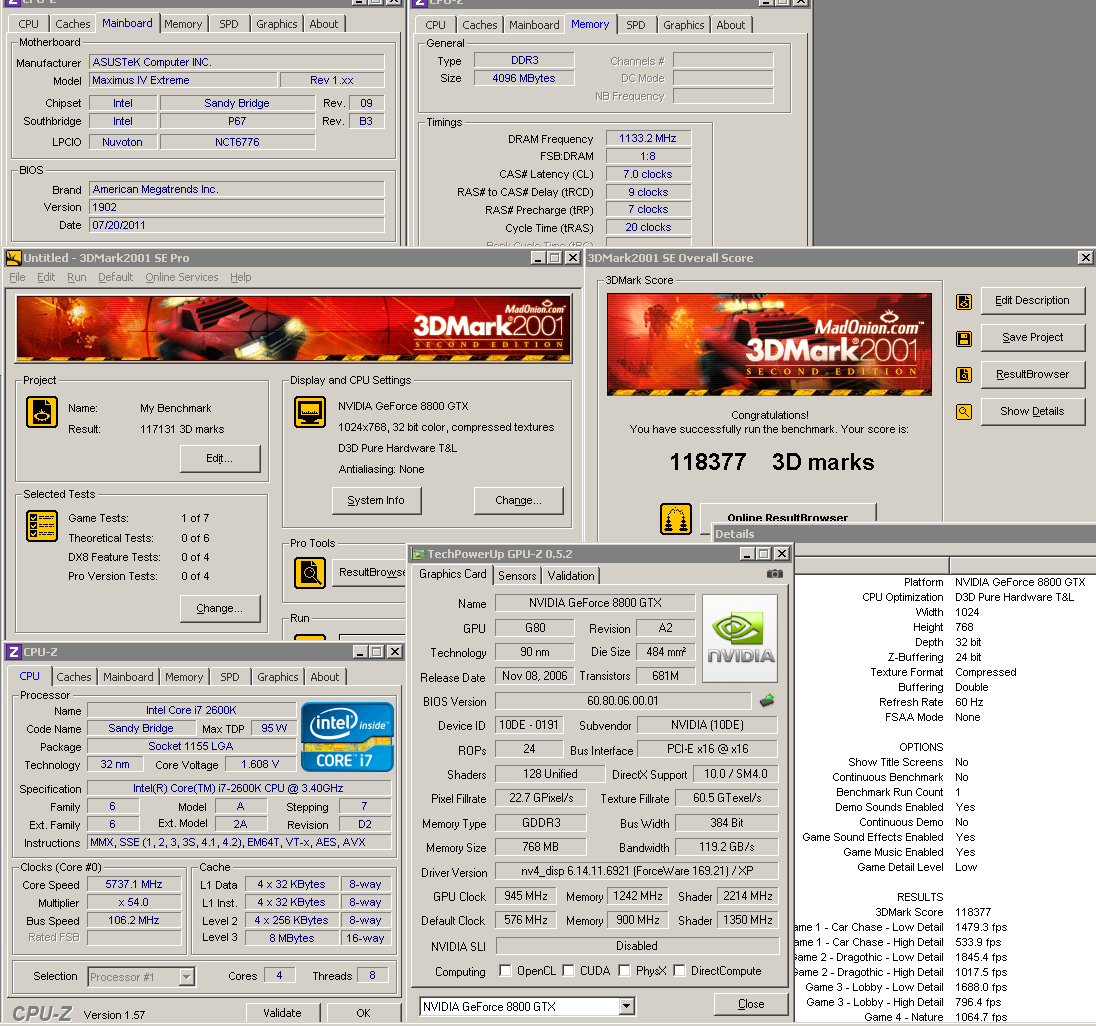This screenshot has height=1026, width=1096.
Task: Open the Online Services menu
Action: pos(182,277)
